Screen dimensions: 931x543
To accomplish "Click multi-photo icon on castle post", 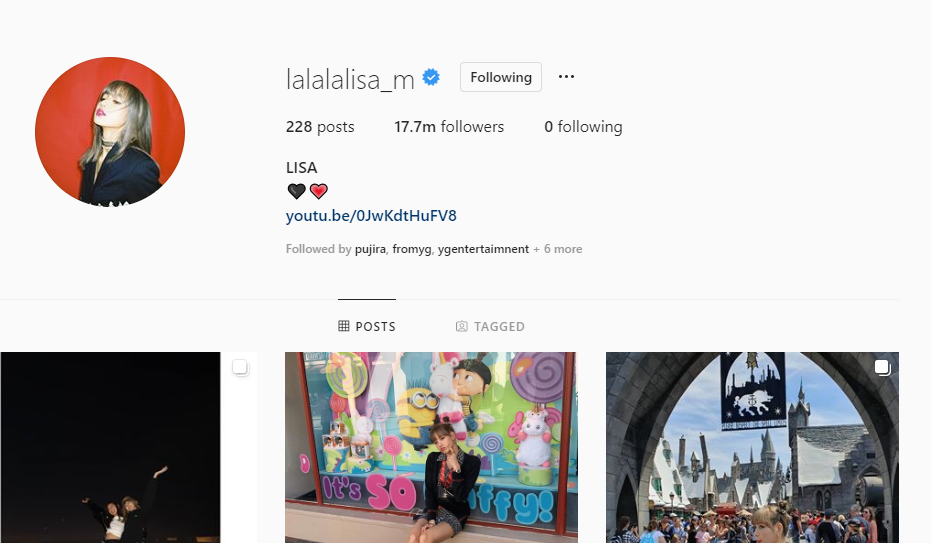I will [882, 368].
